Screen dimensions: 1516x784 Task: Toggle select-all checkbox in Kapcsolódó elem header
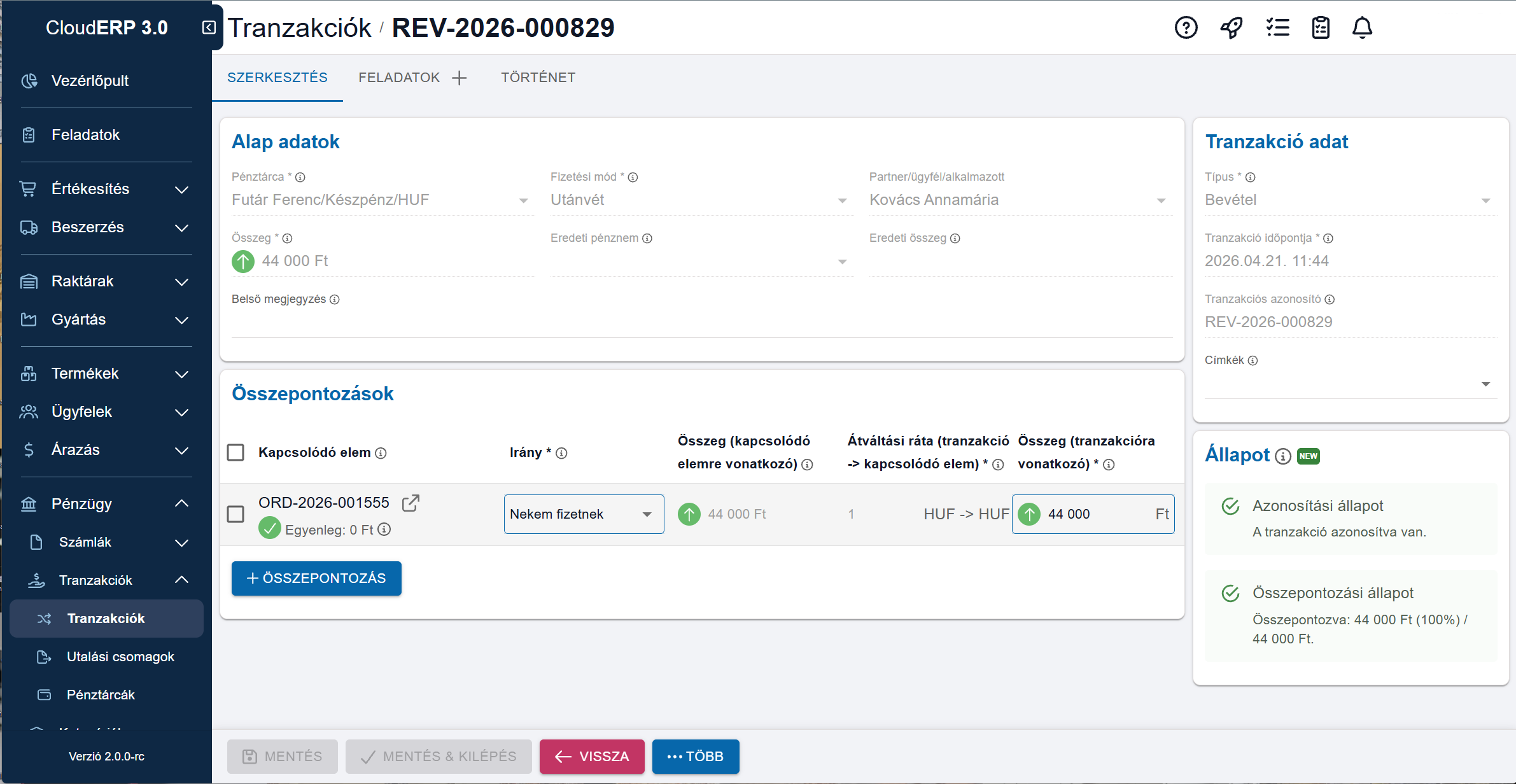pos(235,452)
